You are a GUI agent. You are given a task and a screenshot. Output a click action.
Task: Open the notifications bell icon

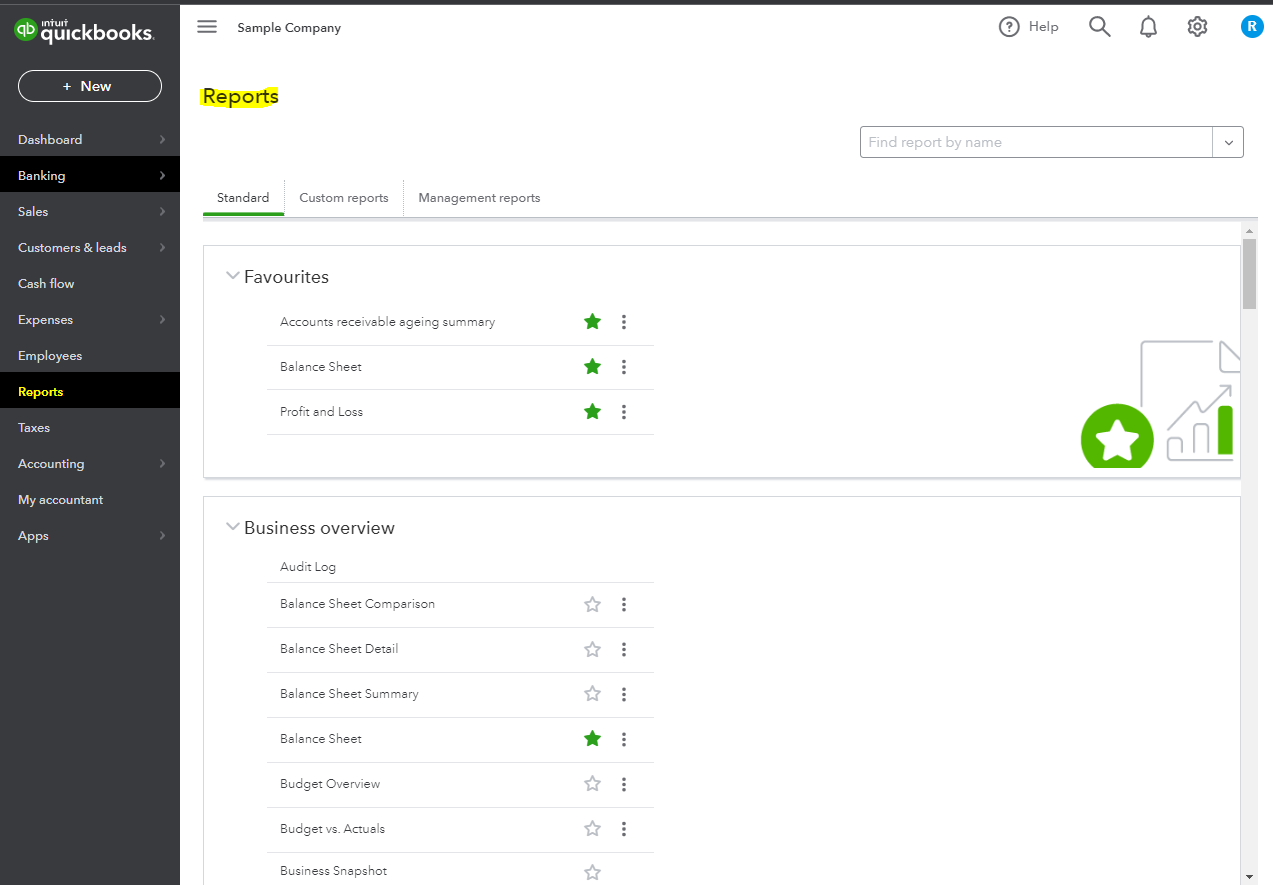click(1148, 27)
